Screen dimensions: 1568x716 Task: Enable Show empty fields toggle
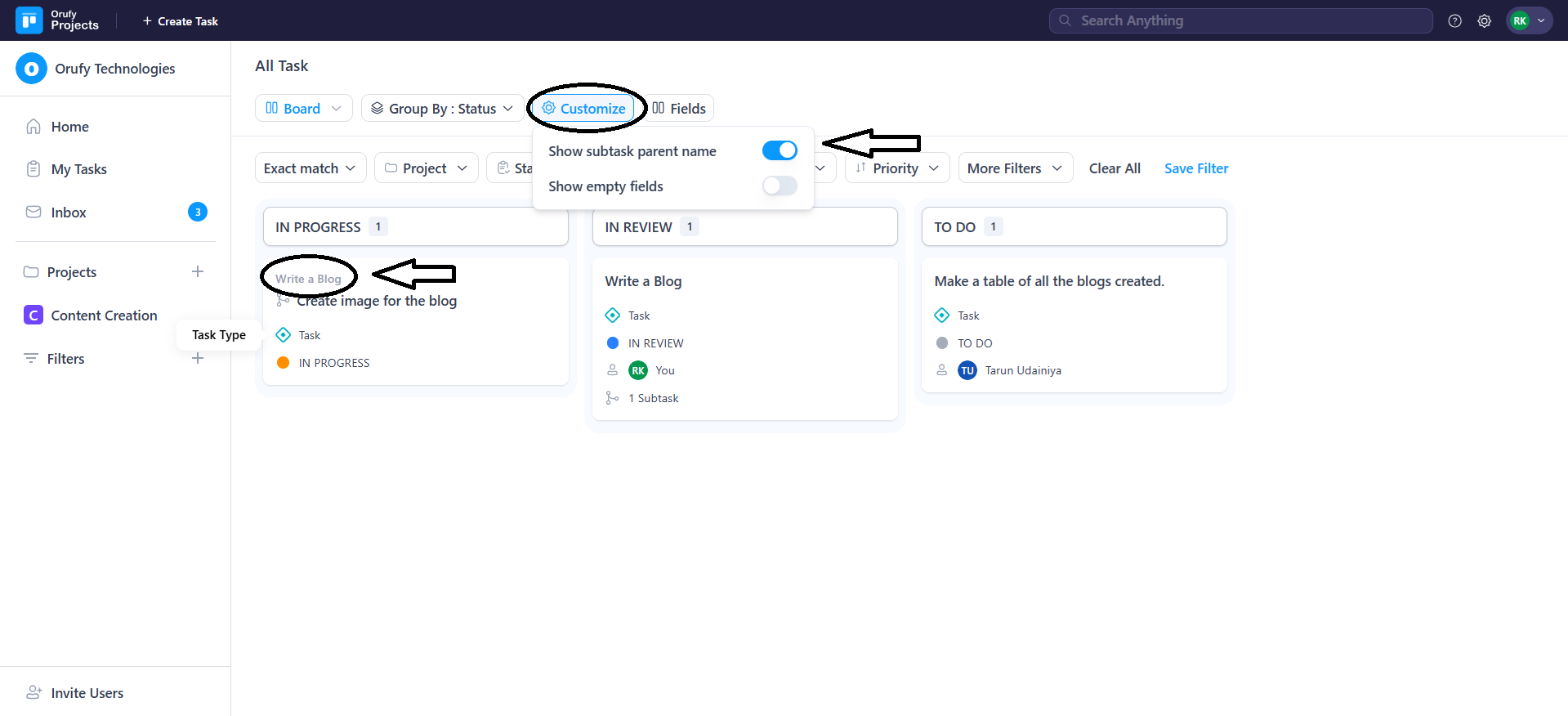779,186
